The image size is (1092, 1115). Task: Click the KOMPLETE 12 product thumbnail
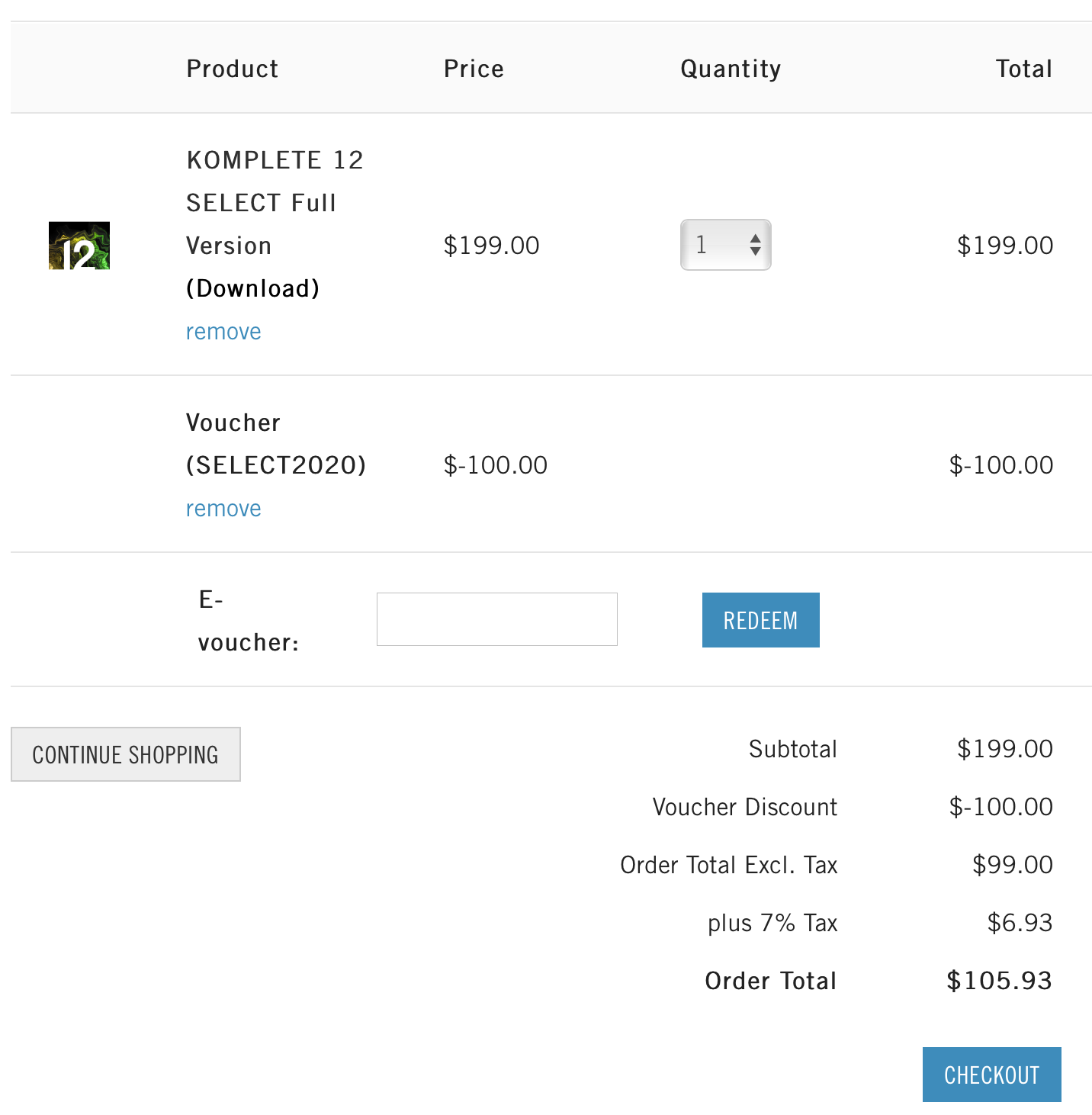(79, 246)
